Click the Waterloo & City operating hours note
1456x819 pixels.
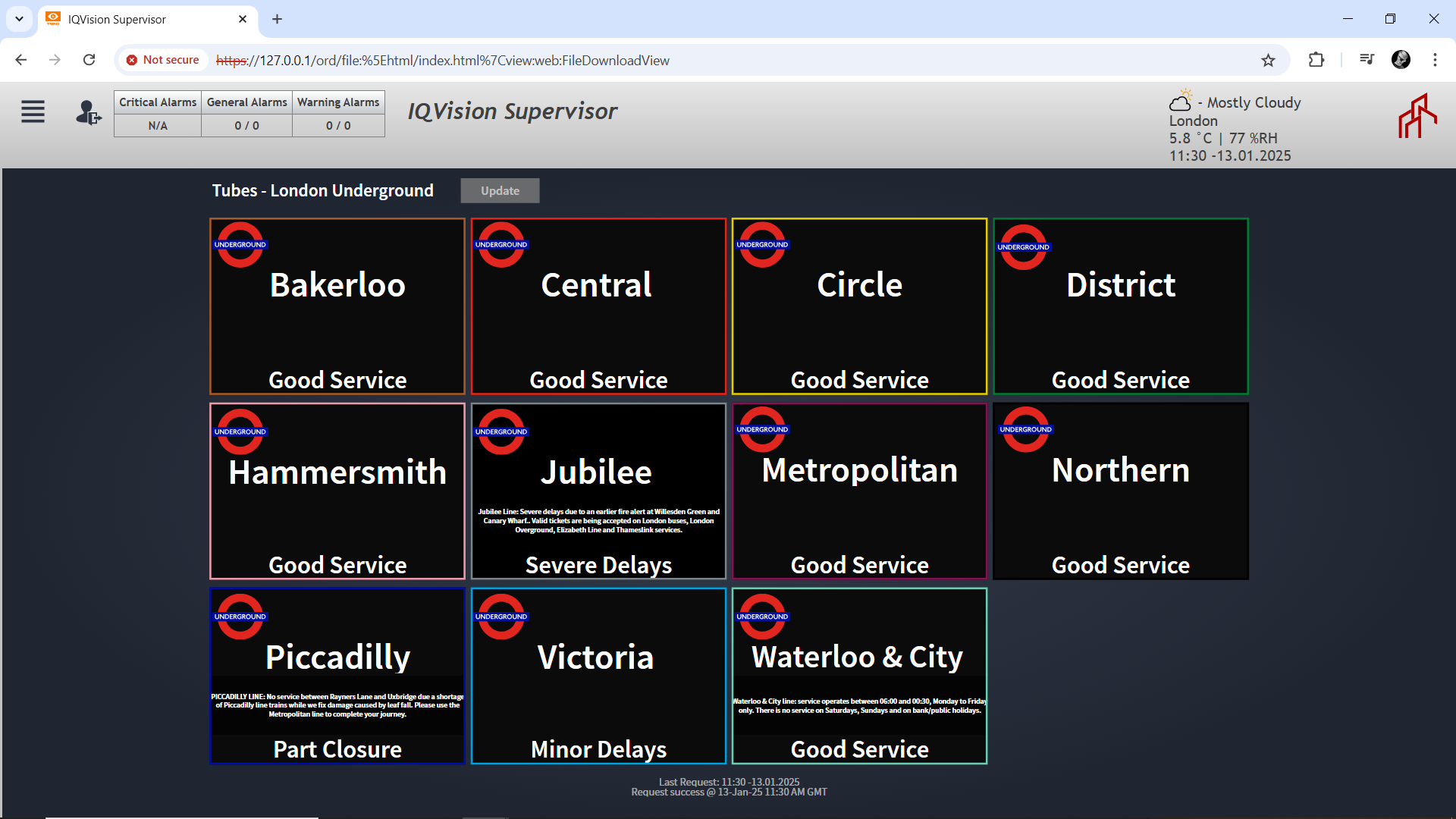click(x=860, y=706)
